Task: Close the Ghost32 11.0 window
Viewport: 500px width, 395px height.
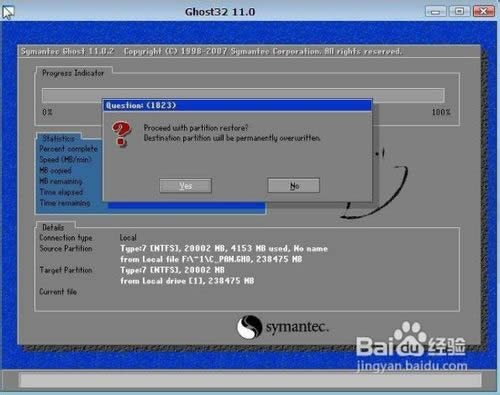Action: (x=483, y=12)
